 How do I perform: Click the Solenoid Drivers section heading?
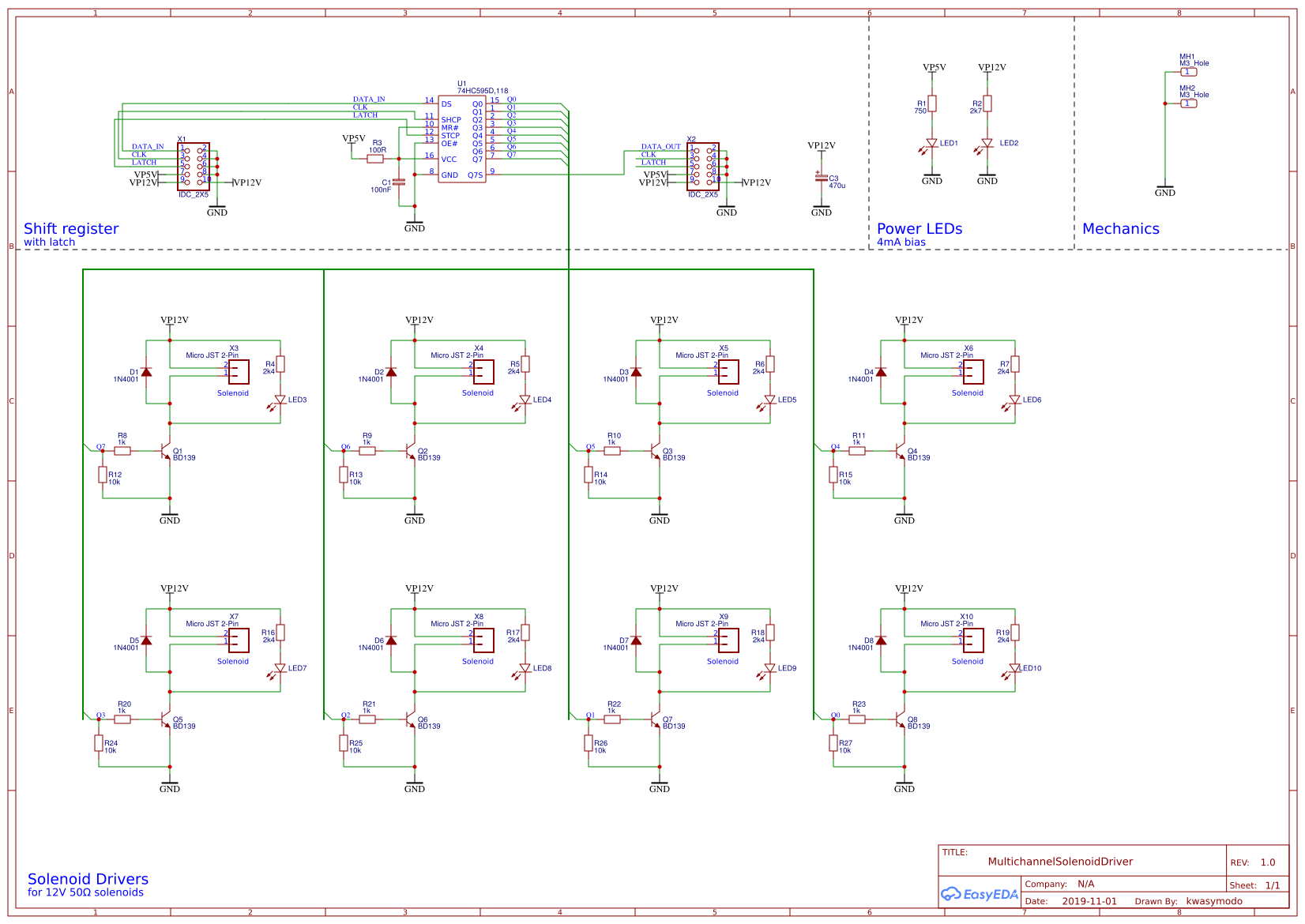[87, 878]
